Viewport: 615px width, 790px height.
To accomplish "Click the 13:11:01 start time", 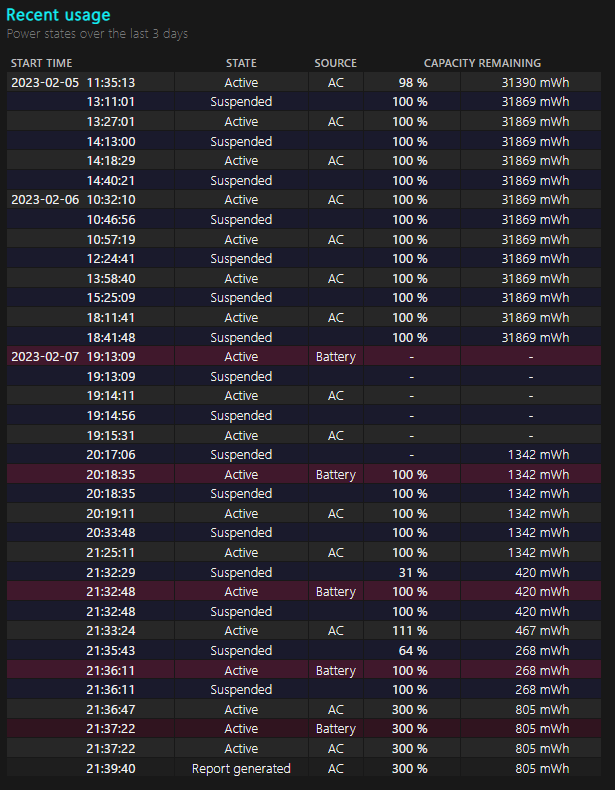I will (110, 102).
